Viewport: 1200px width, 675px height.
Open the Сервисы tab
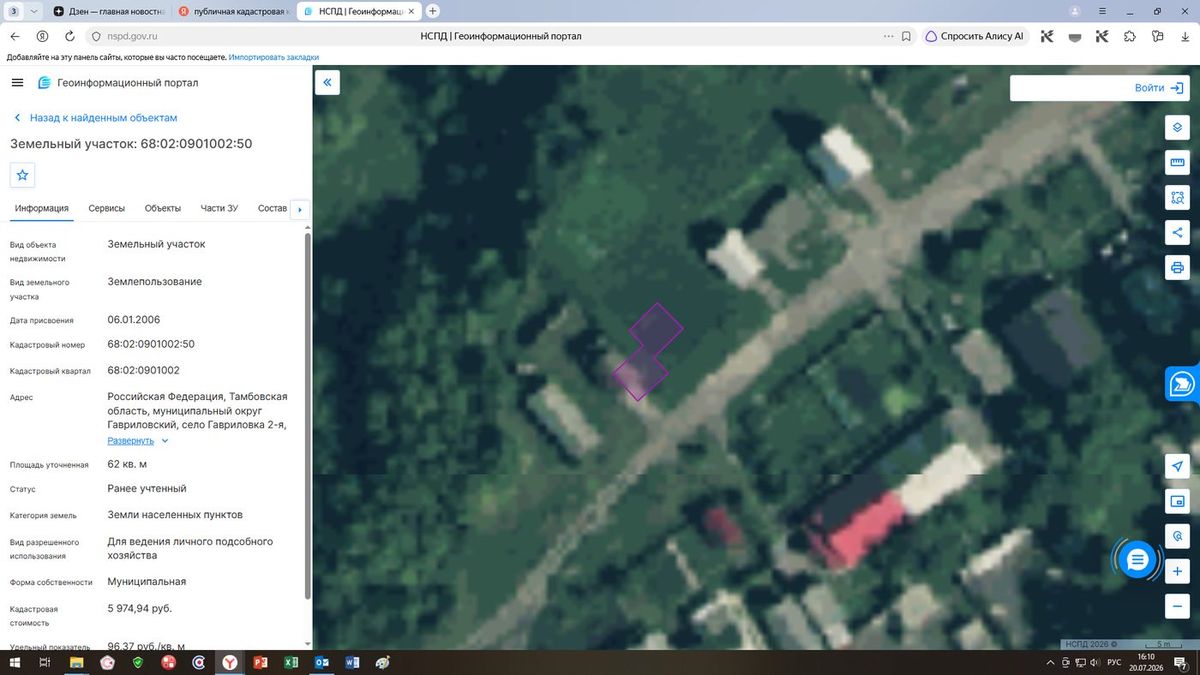click(x=107, y=208)
